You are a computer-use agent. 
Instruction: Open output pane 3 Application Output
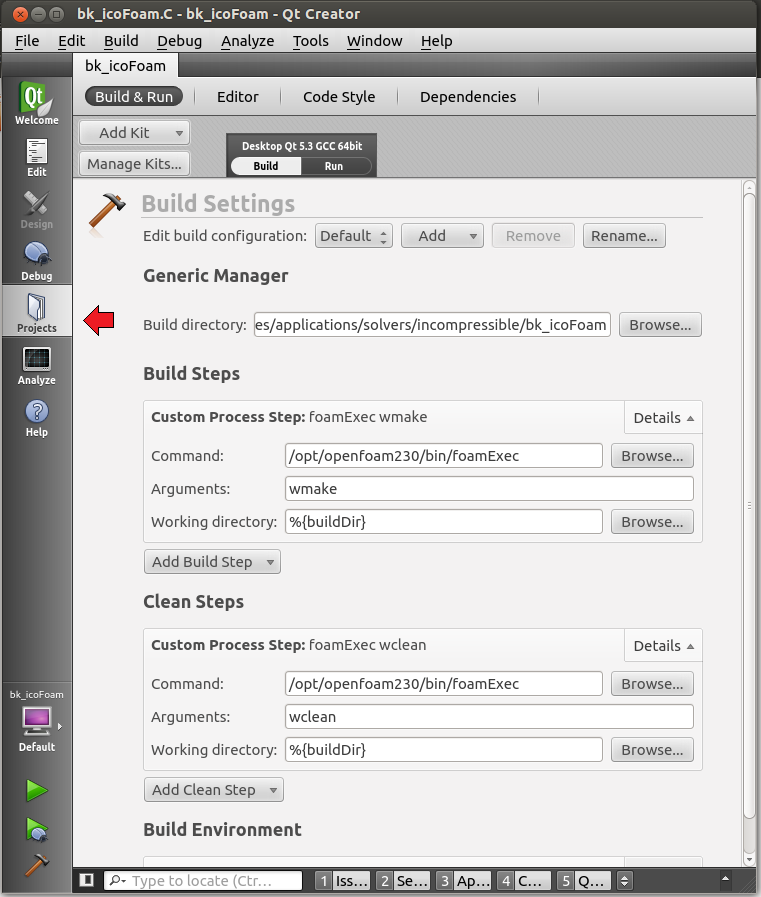(465, 880)
